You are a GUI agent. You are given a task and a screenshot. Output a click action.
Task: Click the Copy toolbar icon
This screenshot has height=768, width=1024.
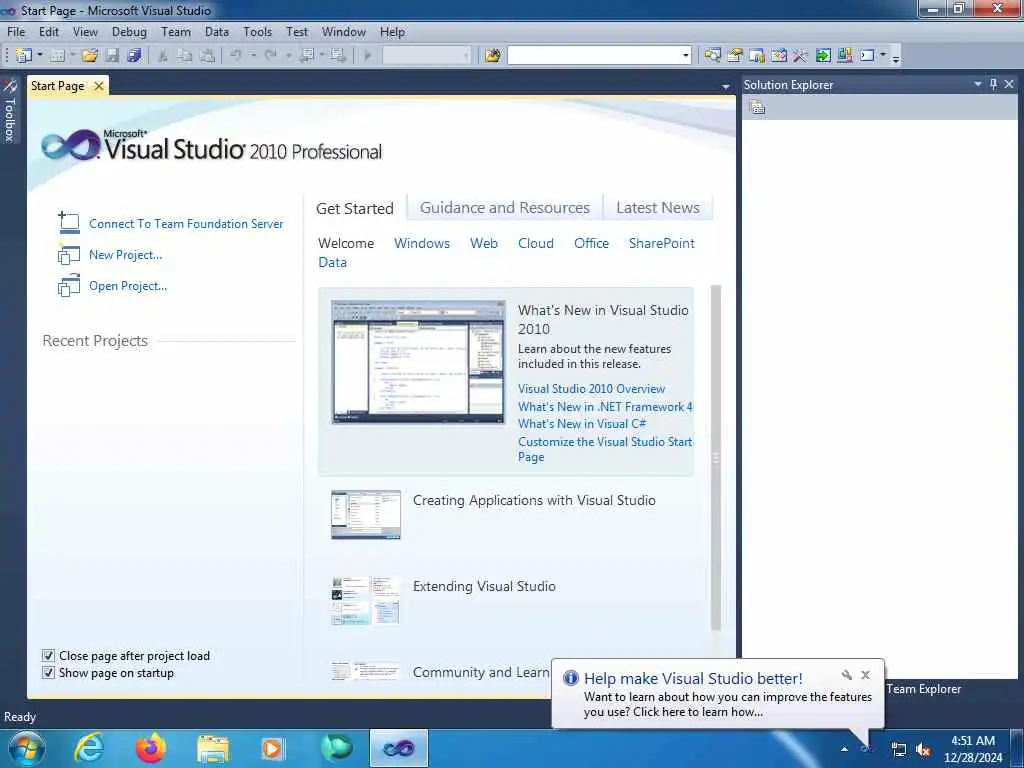[185, 56]
